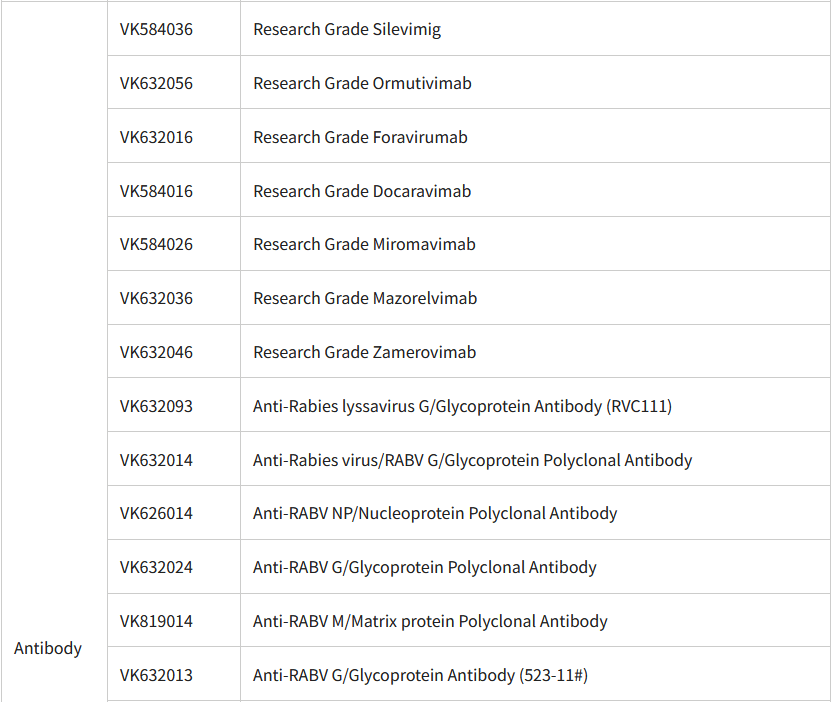Open Anti-Rabies lyssavirus Antibody (RVC111)
The width and height of the screenshot is (832, 702).
point(463,406)
